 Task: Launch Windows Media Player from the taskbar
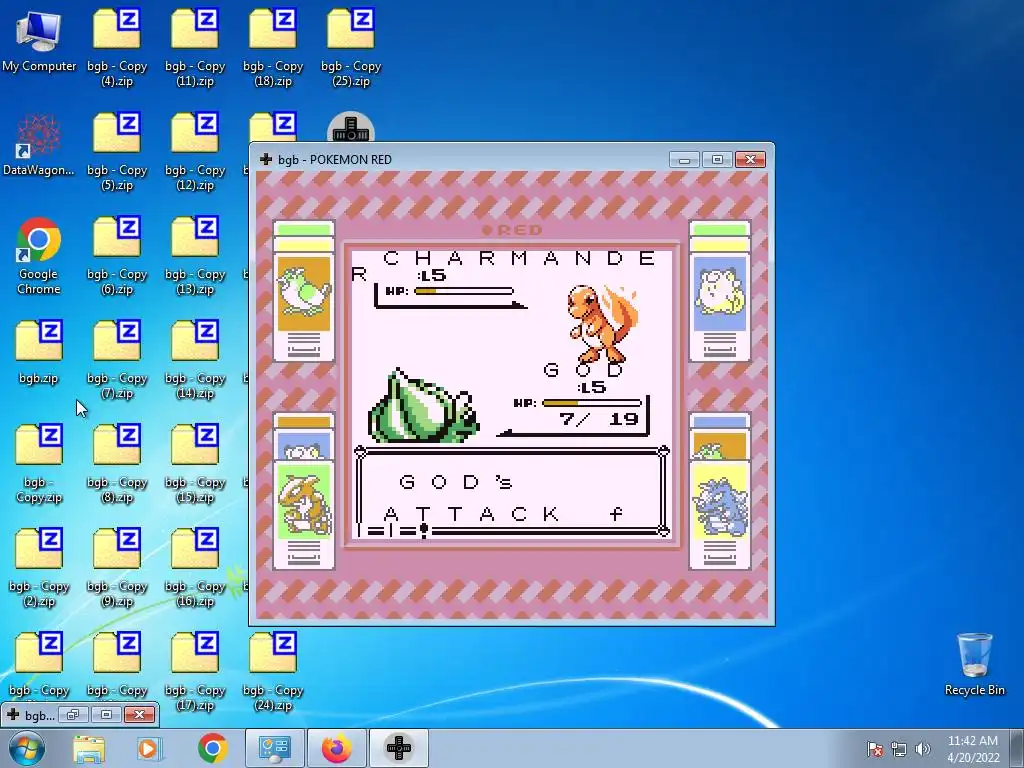coord(149,748)
